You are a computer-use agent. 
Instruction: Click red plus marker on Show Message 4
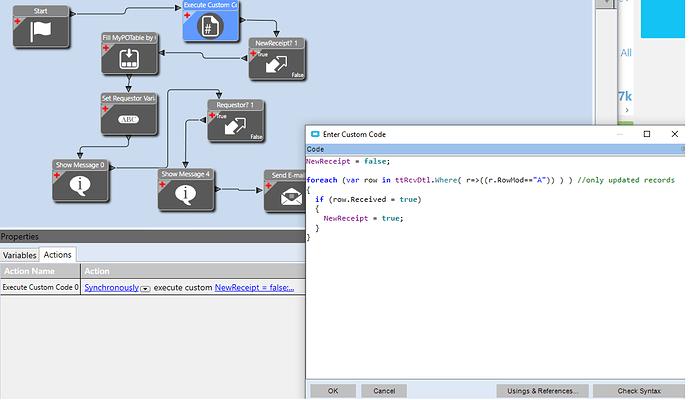pos(162,184)
